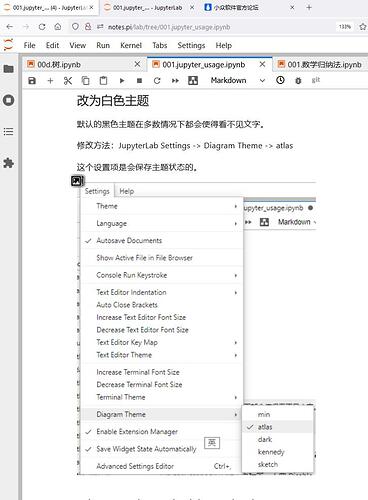
Task: Switch to the 00d.树.ipynb notebook tab
Action: click(x=59, y=64)
